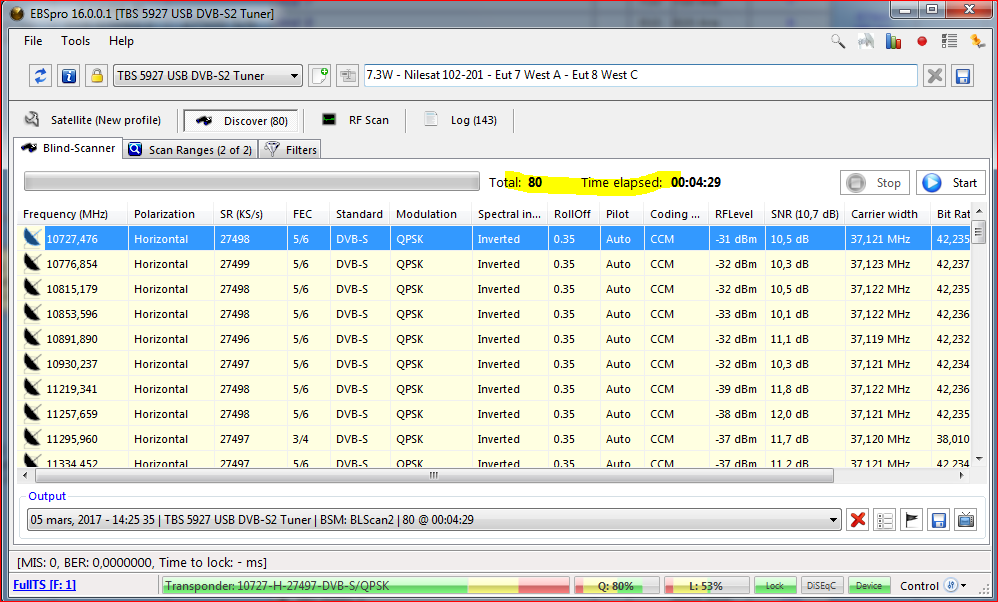Click the TV icon in Output panel
Screen dimensions: 998x602
(966, 520)
